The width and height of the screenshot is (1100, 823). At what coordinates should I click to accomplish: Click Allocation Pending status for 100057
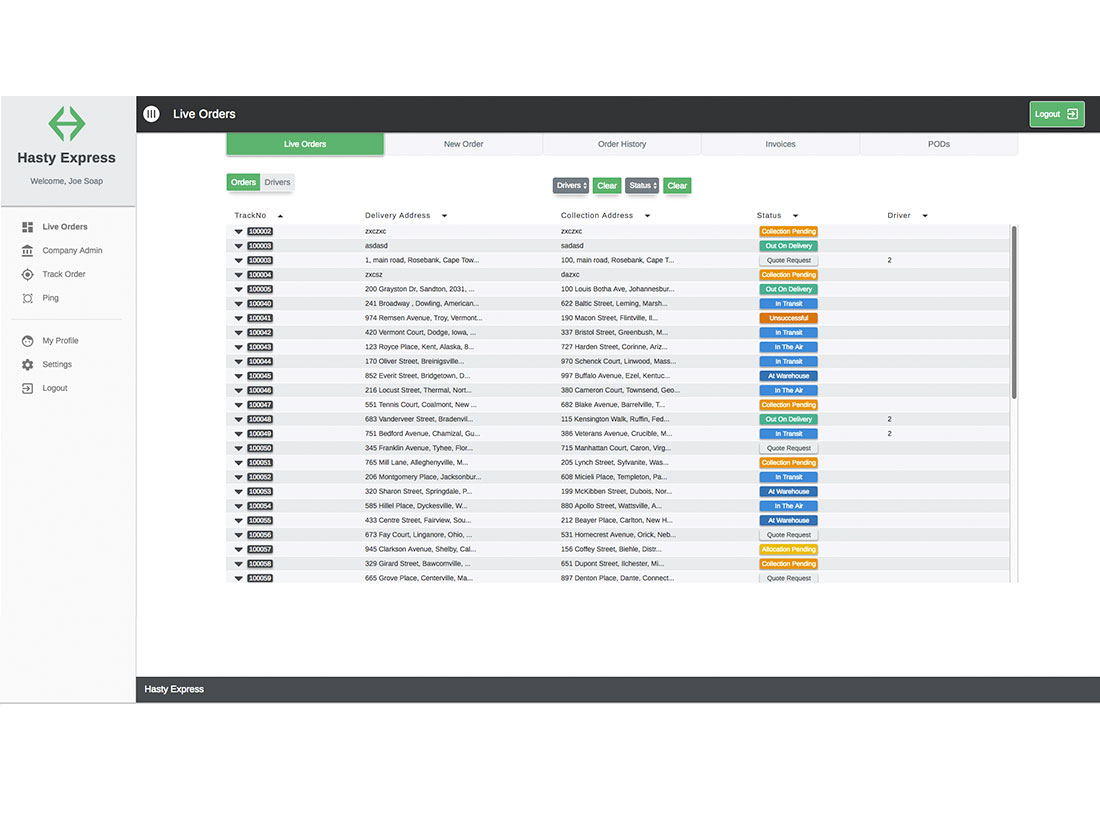pyautogui.click(x=789, y=549)
